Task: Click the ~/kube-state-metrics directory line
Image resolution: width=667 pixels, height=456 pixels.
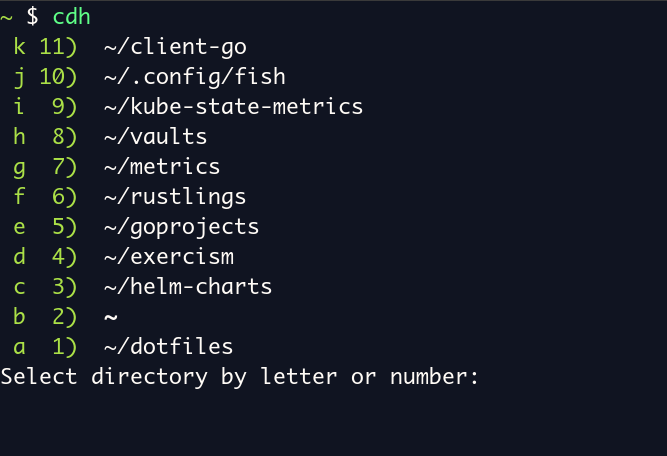Action: [x=232, y=106]
